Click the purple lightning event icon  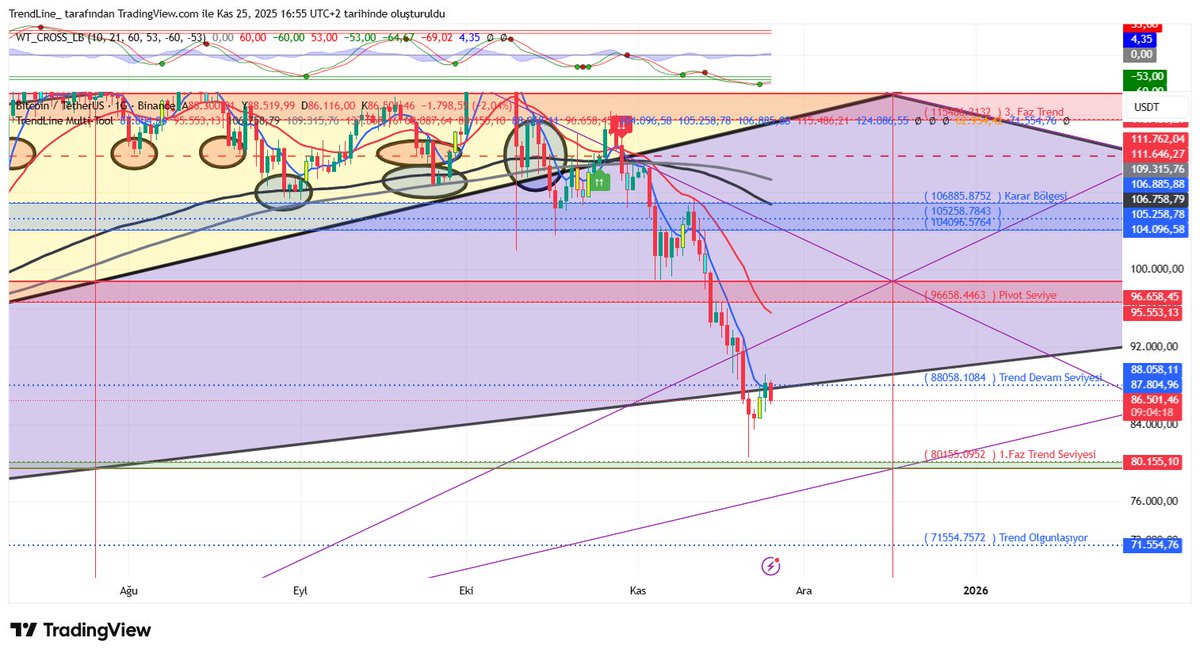(771, 566)
